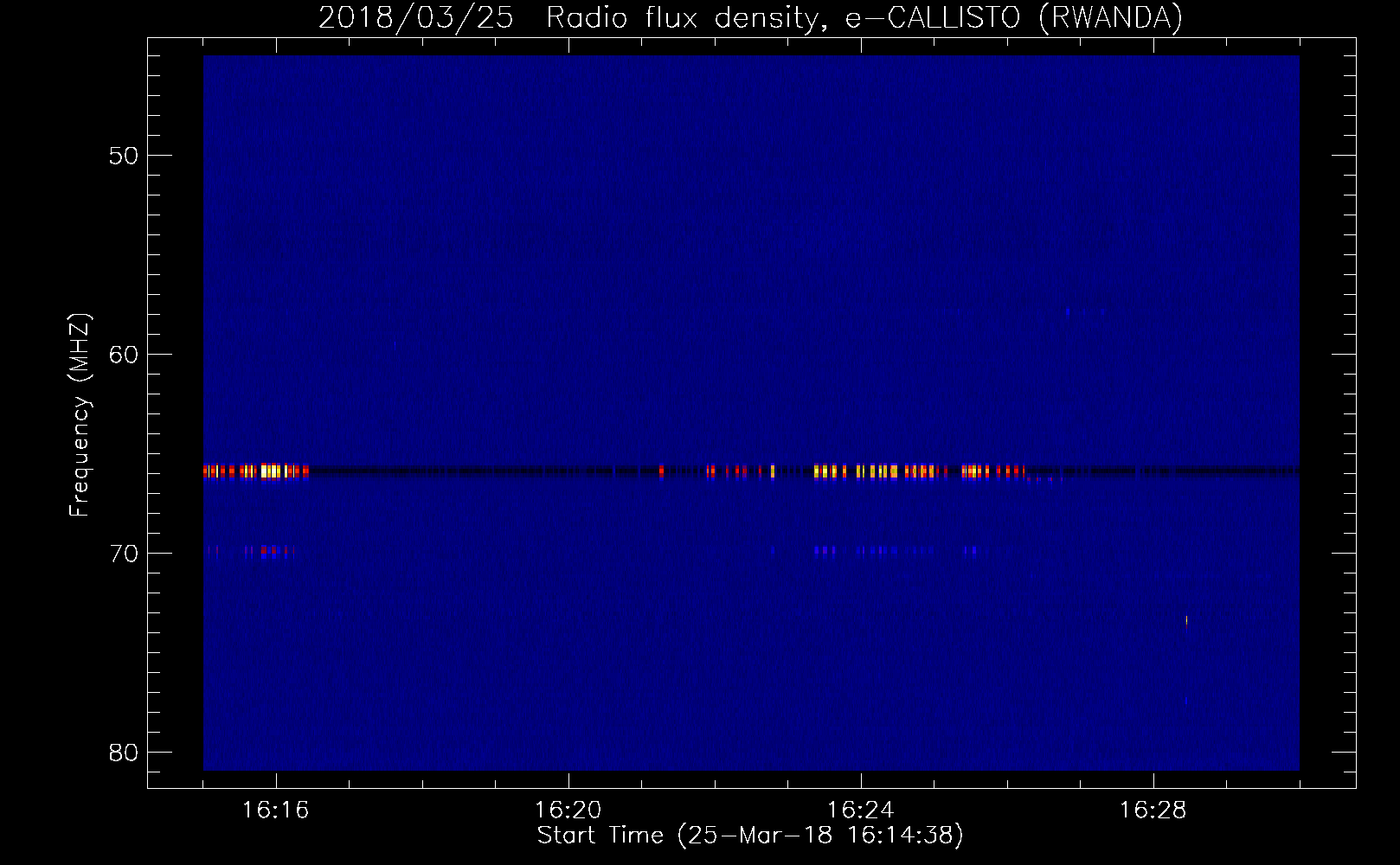Click the 80 MHz frequency tick label
This screenshot has height=865, width=1400.
click(x=124, y=753)
